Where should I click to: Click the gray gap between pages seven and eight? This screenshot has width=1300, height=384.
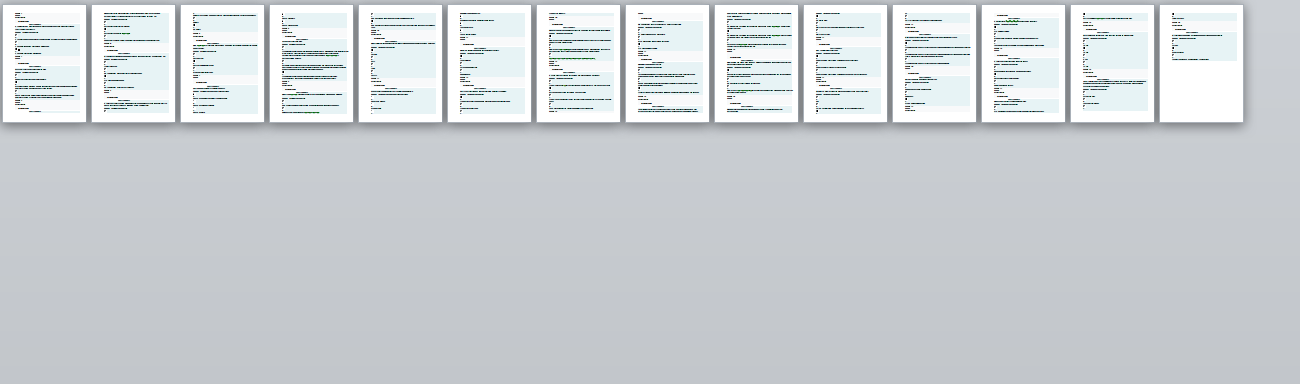(x=623, y=63)
